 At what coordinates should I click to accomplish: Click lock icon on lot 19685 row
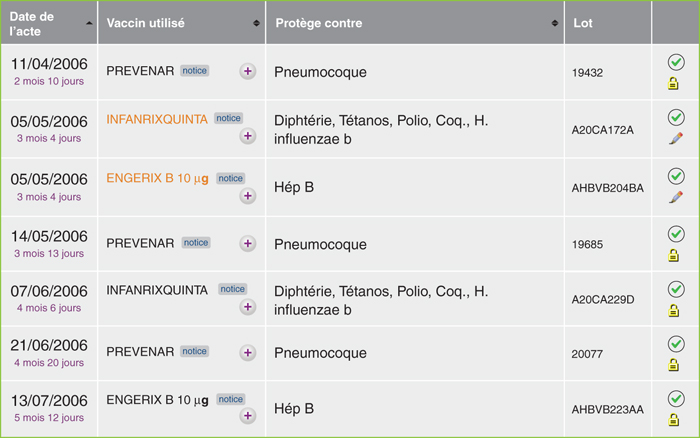click(x=673, y=255)
